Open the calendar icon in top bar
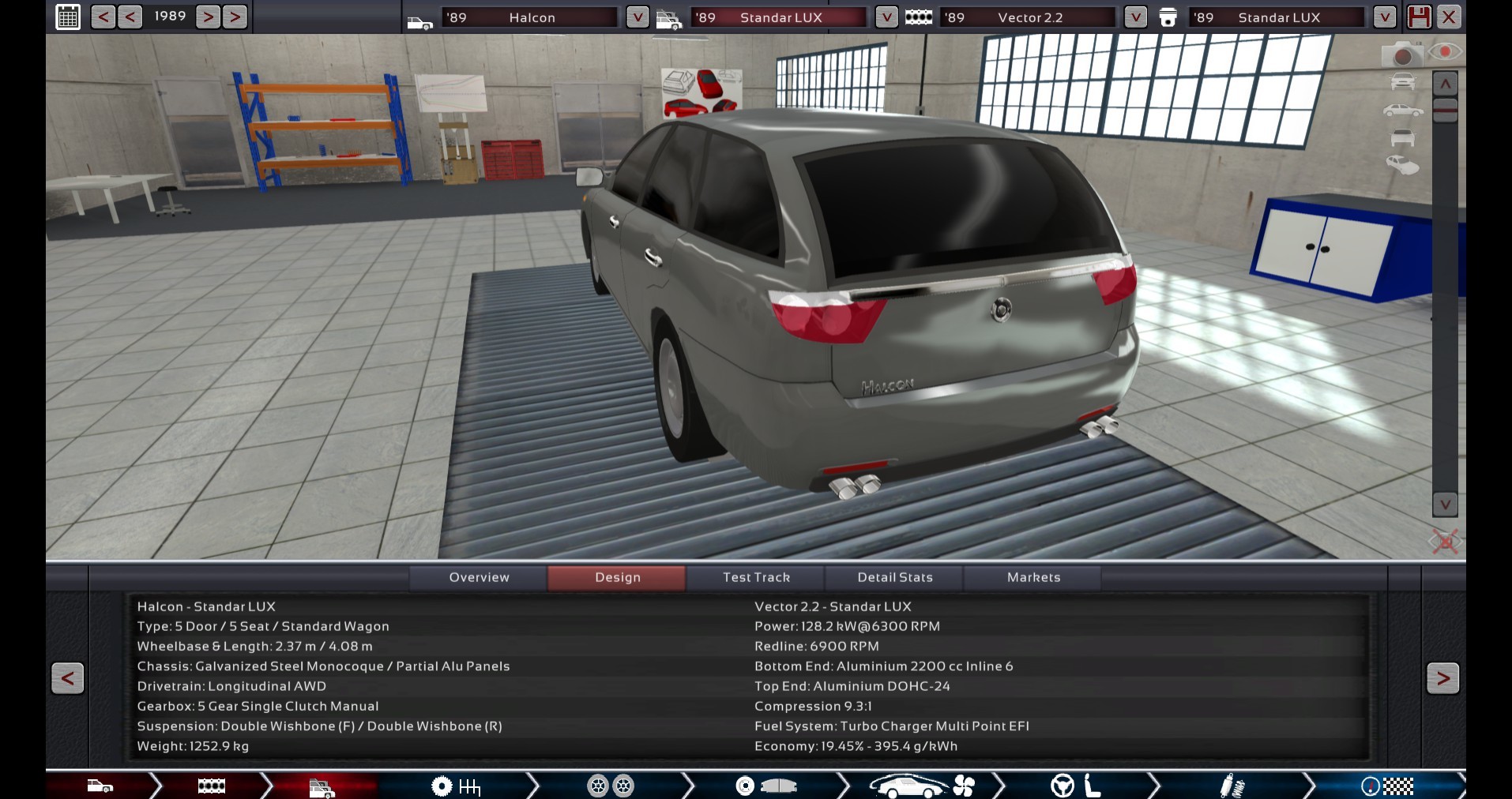Viewport: 1512px width, 799px height. pos(68,17)
